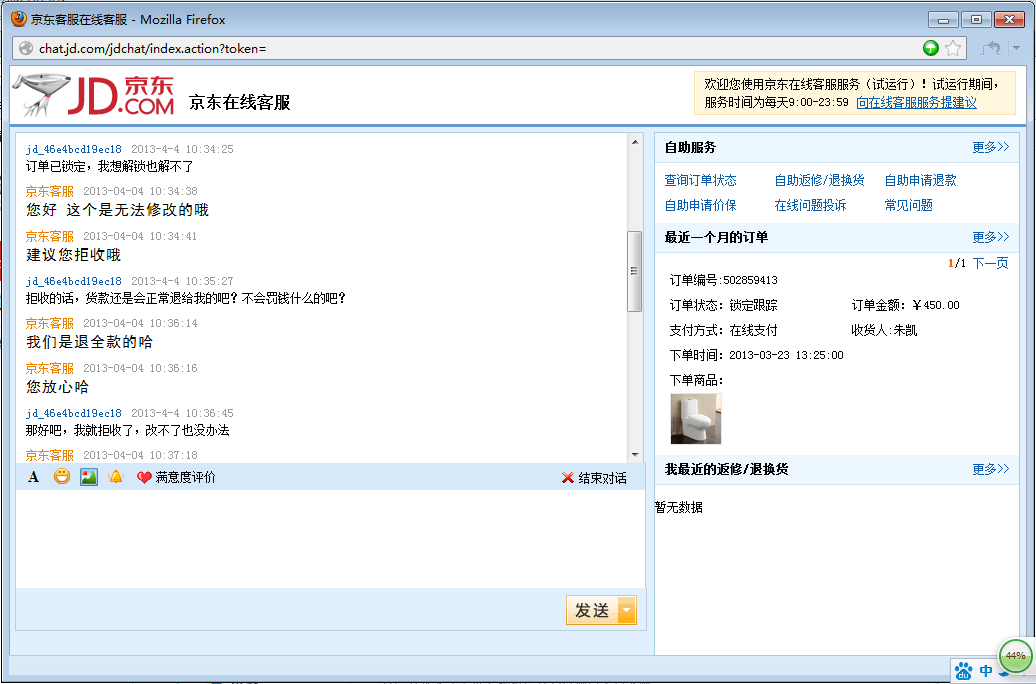The width and height of the screenshot is (1036, 684).
Task: Open the 常见问题 FAQ link
Action: (907, 206)
